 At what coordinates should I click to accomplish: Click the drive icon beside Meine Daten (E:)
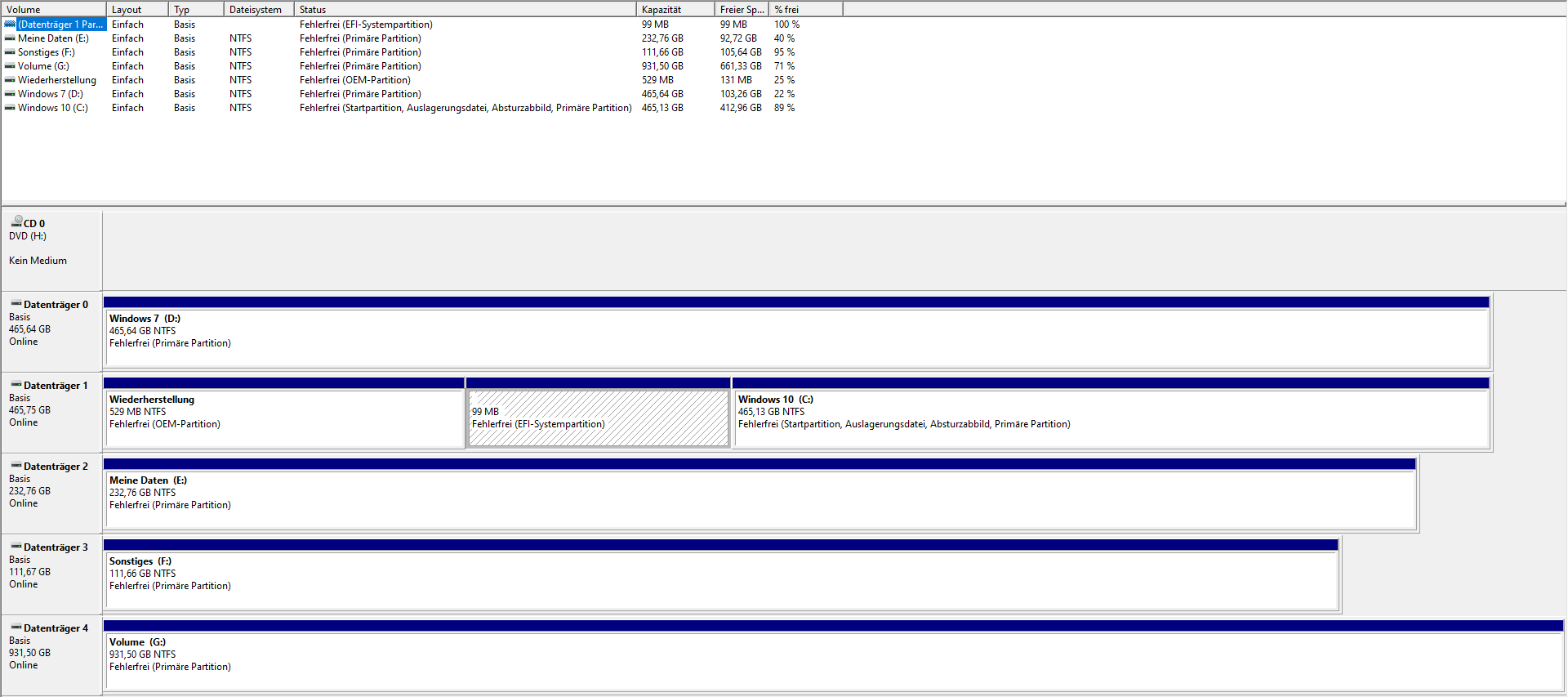[10, 38]
